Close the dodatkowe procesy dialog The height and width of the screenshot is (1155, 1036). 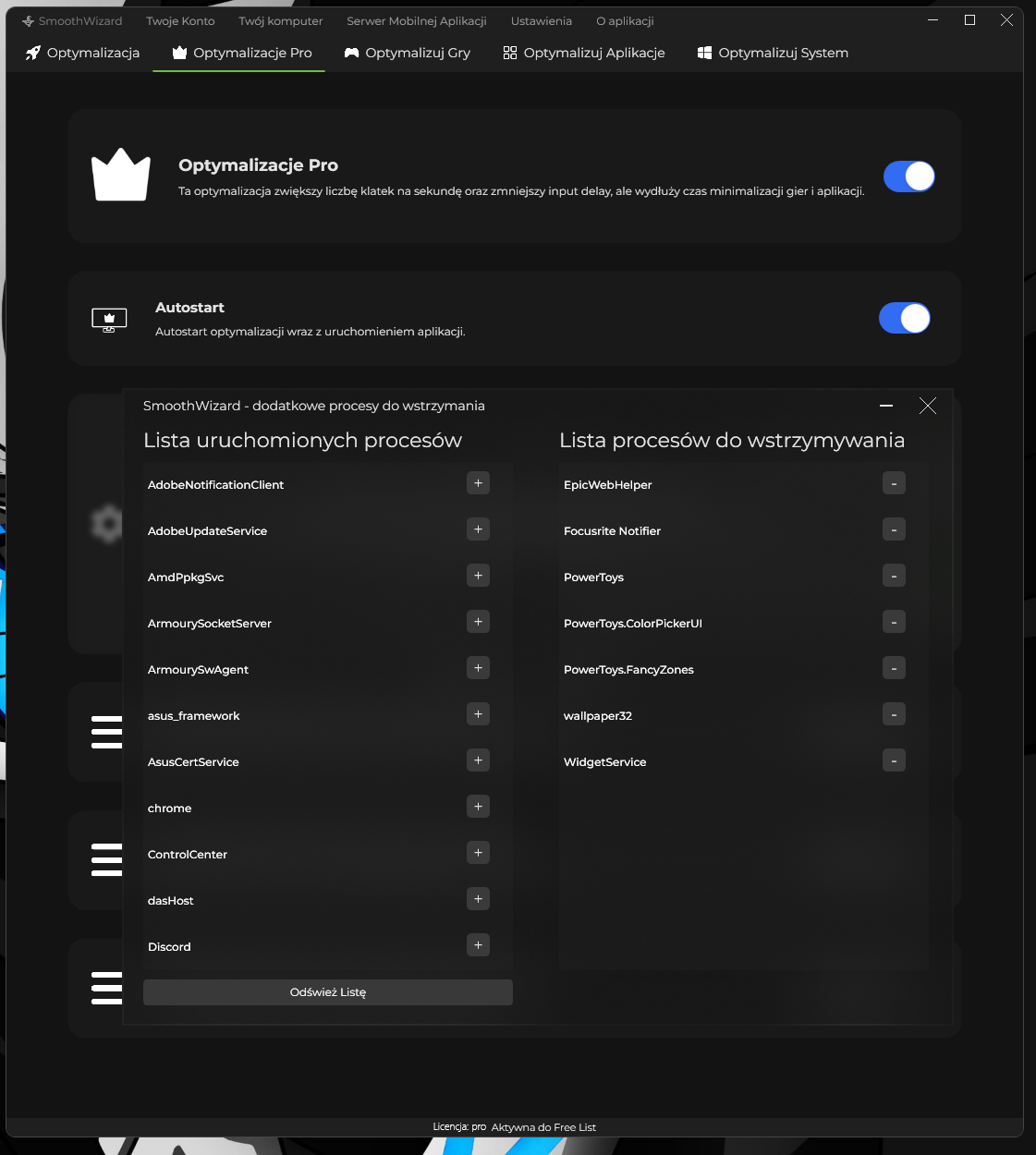tap(928, 406)
